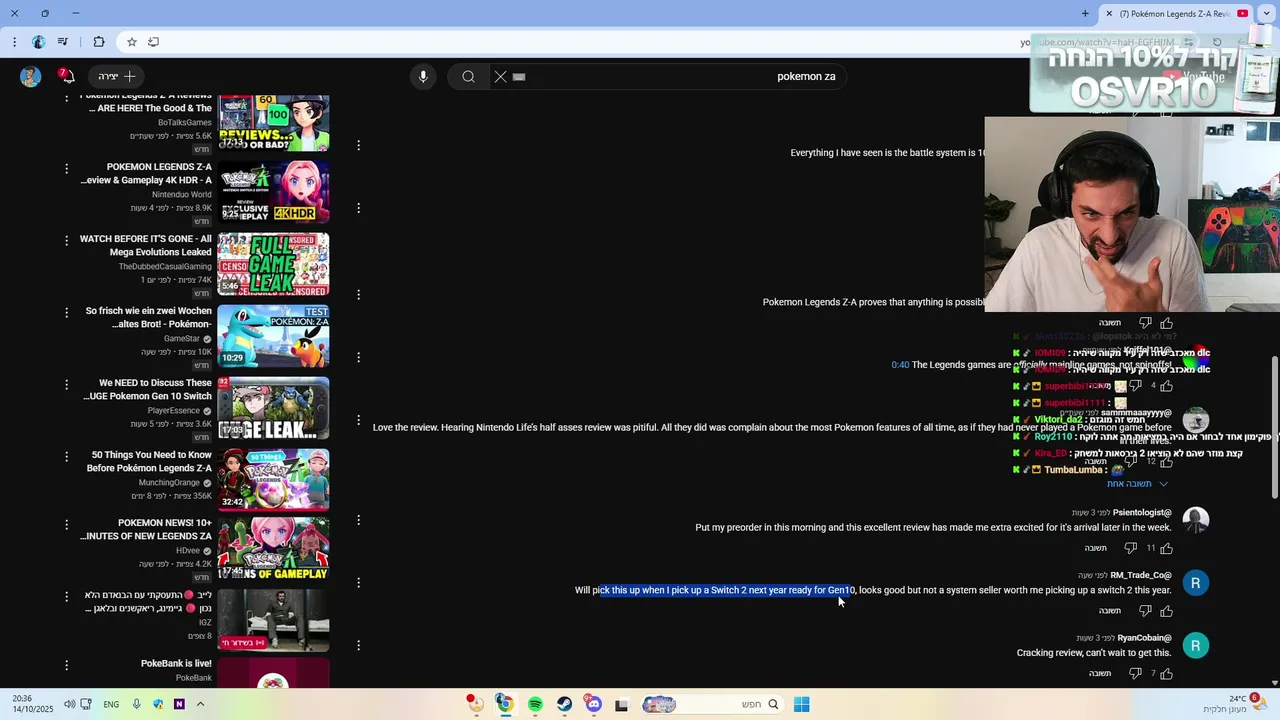Open options menu for 'POKEMON LEGENDS Z-A' 4K HDR video

[66, 169]
